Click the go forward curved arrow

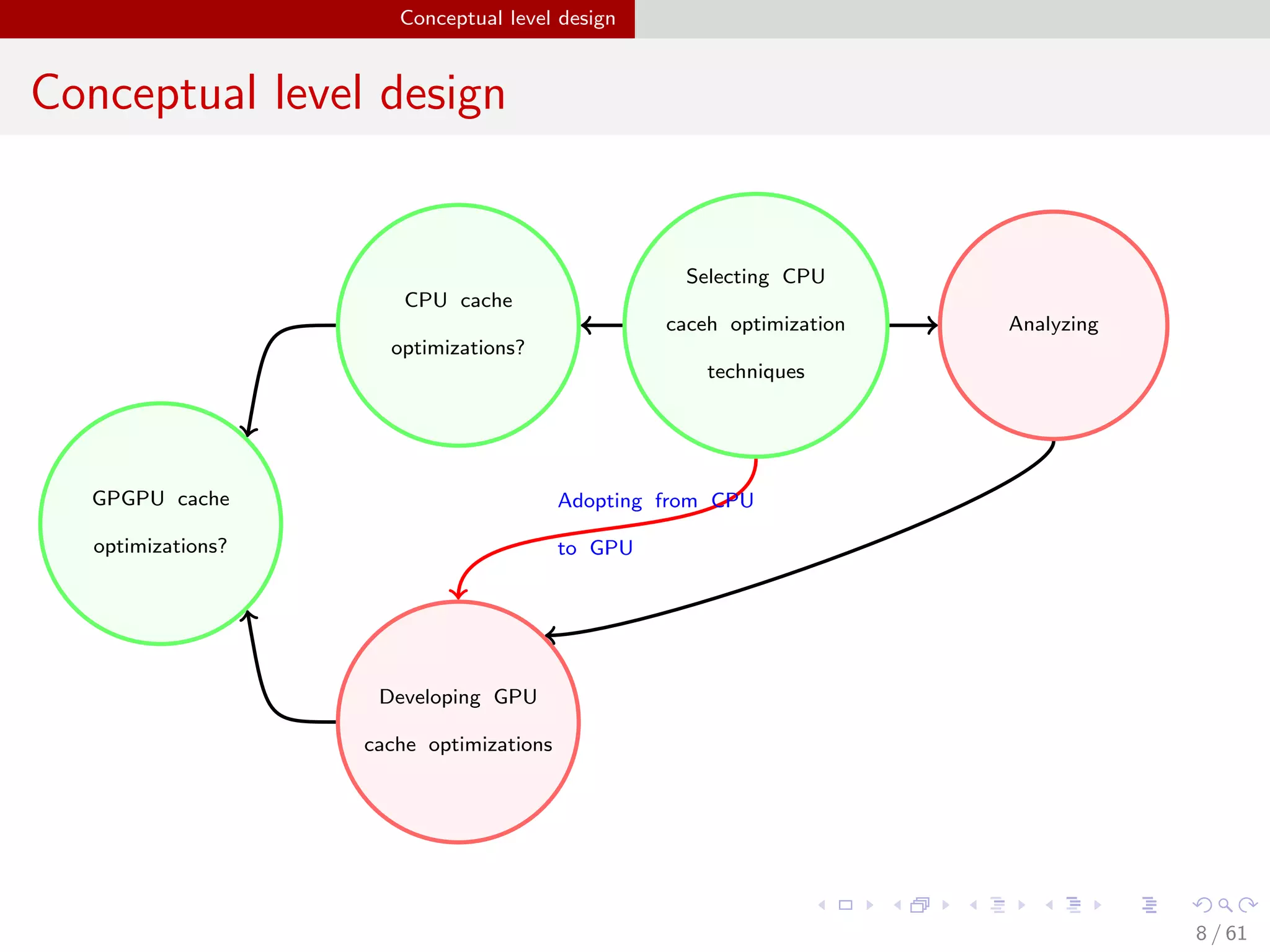[1248, 905]
